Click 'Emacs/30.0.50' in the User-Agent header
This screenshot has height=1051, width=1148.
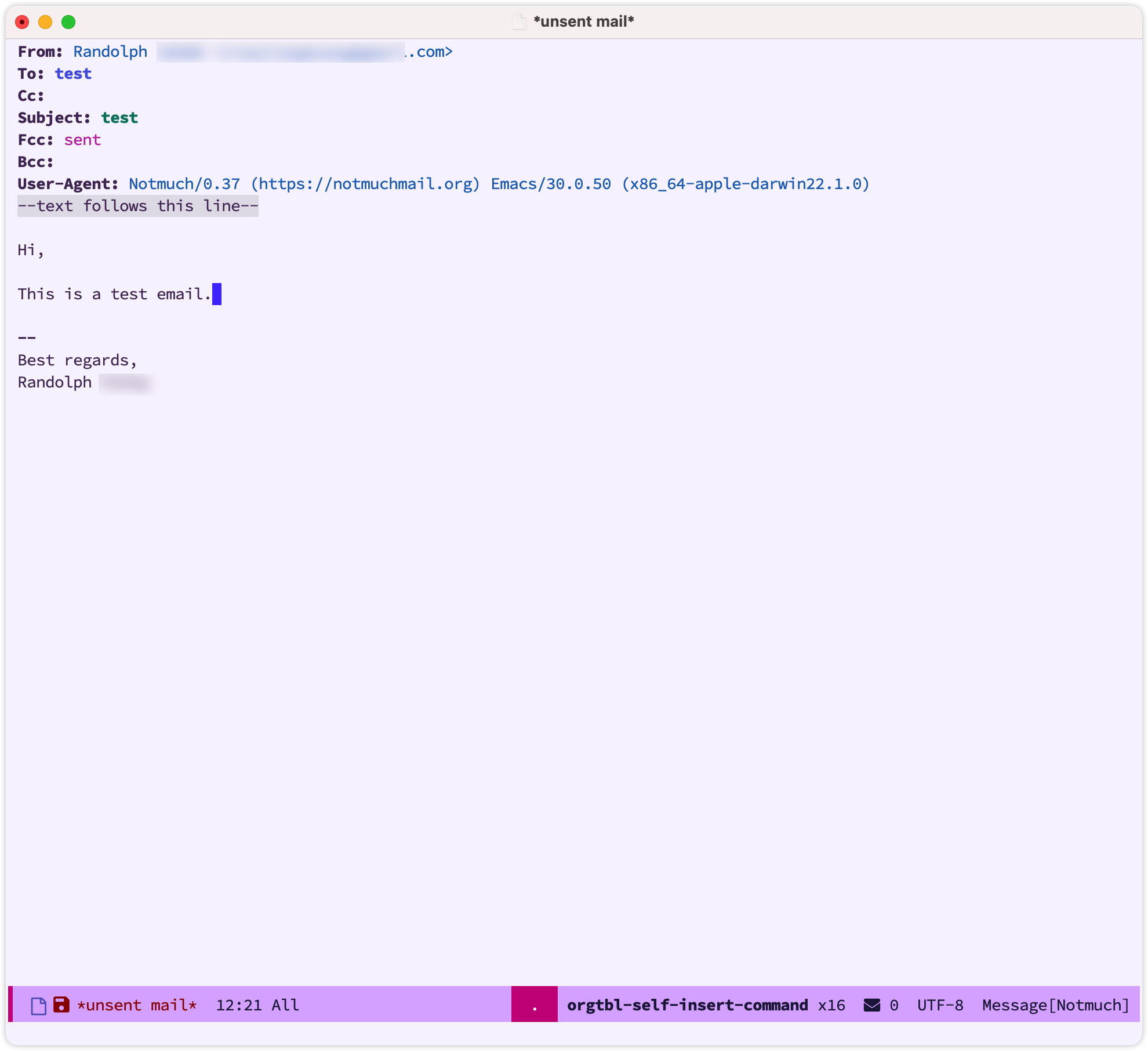551,184
